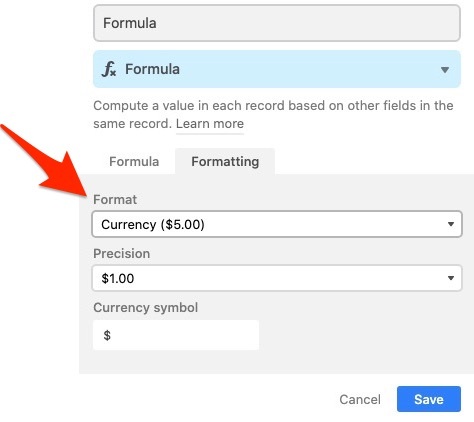Open the Currency ($5.00) format dropdown

click(x=277, y=224)
